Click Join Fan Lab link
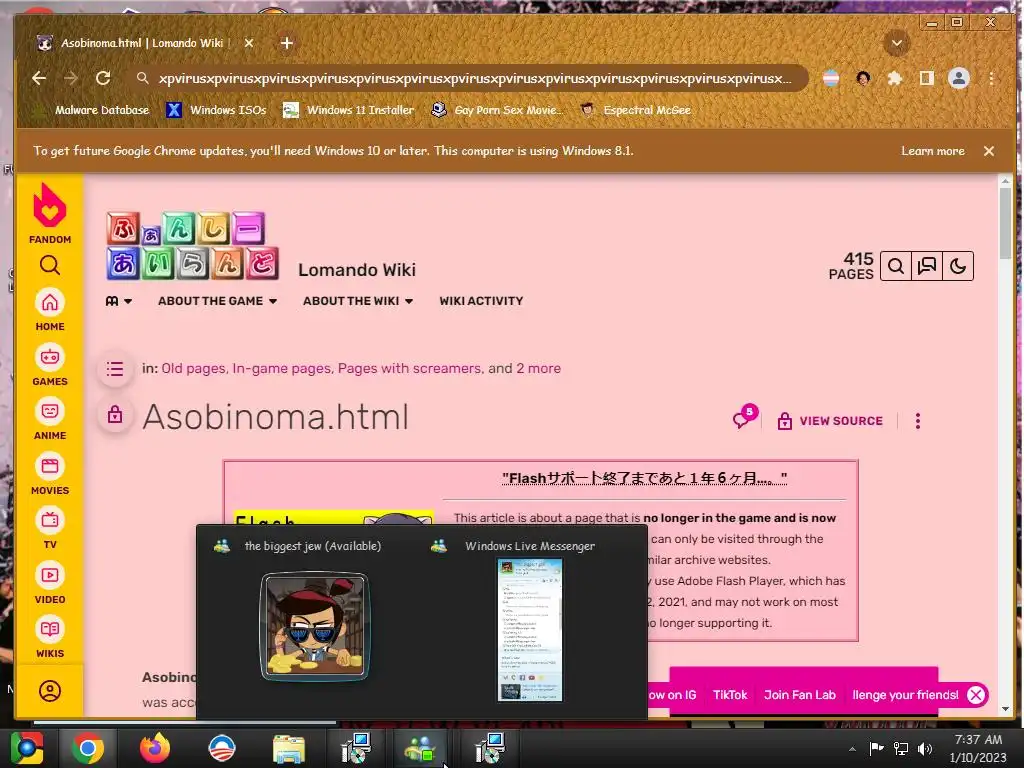This screenshot has height=768, width=1024. [x=800, y=695]
